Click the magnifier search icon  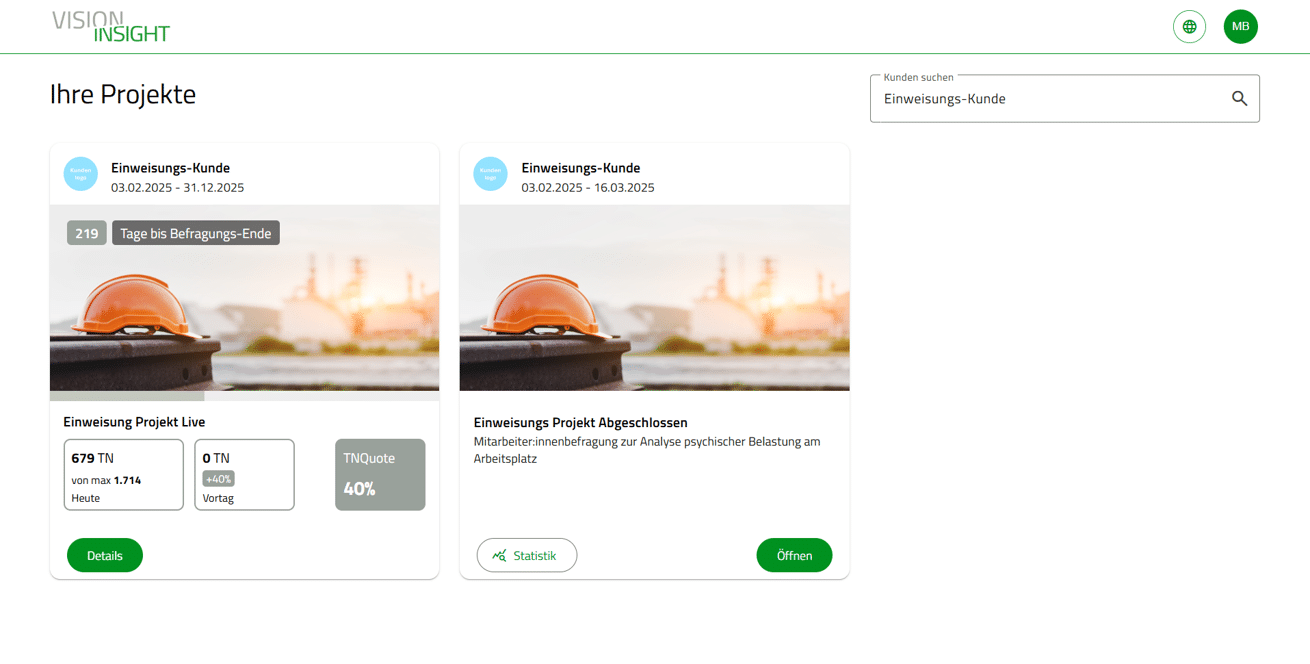[1239, 99]
